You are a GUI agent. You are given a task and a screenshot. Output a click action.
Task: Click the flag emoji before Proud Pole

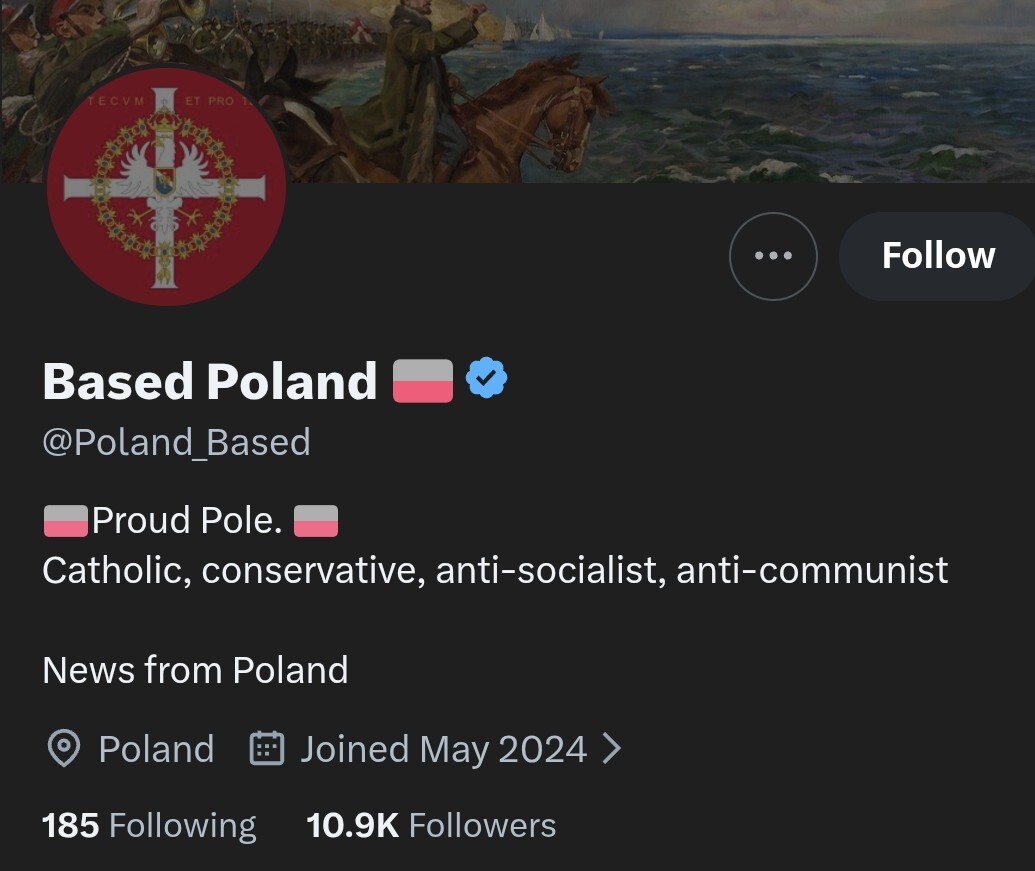(65, 521)
